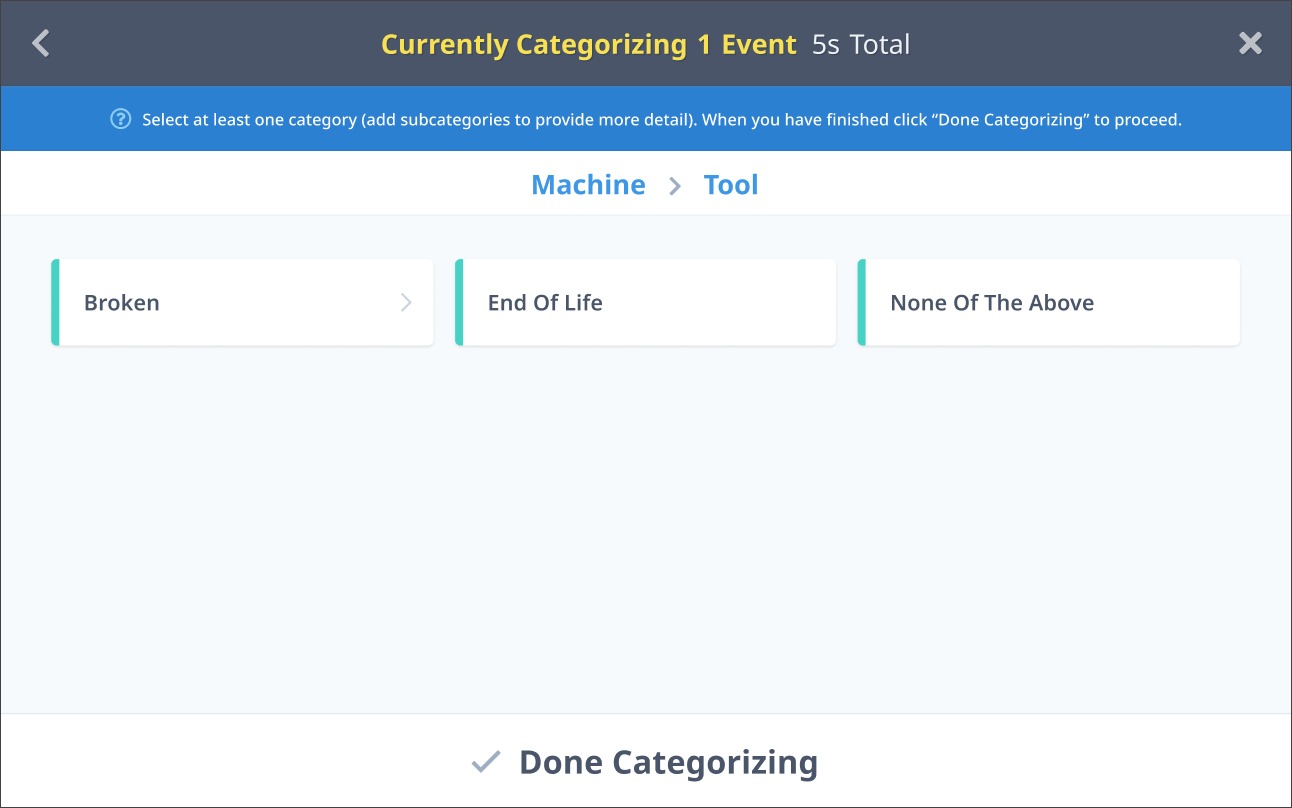Pick the None Of The Above category
Image resolution: width=1292 pixels, height=808 pixels.
tap(1048, 303)
